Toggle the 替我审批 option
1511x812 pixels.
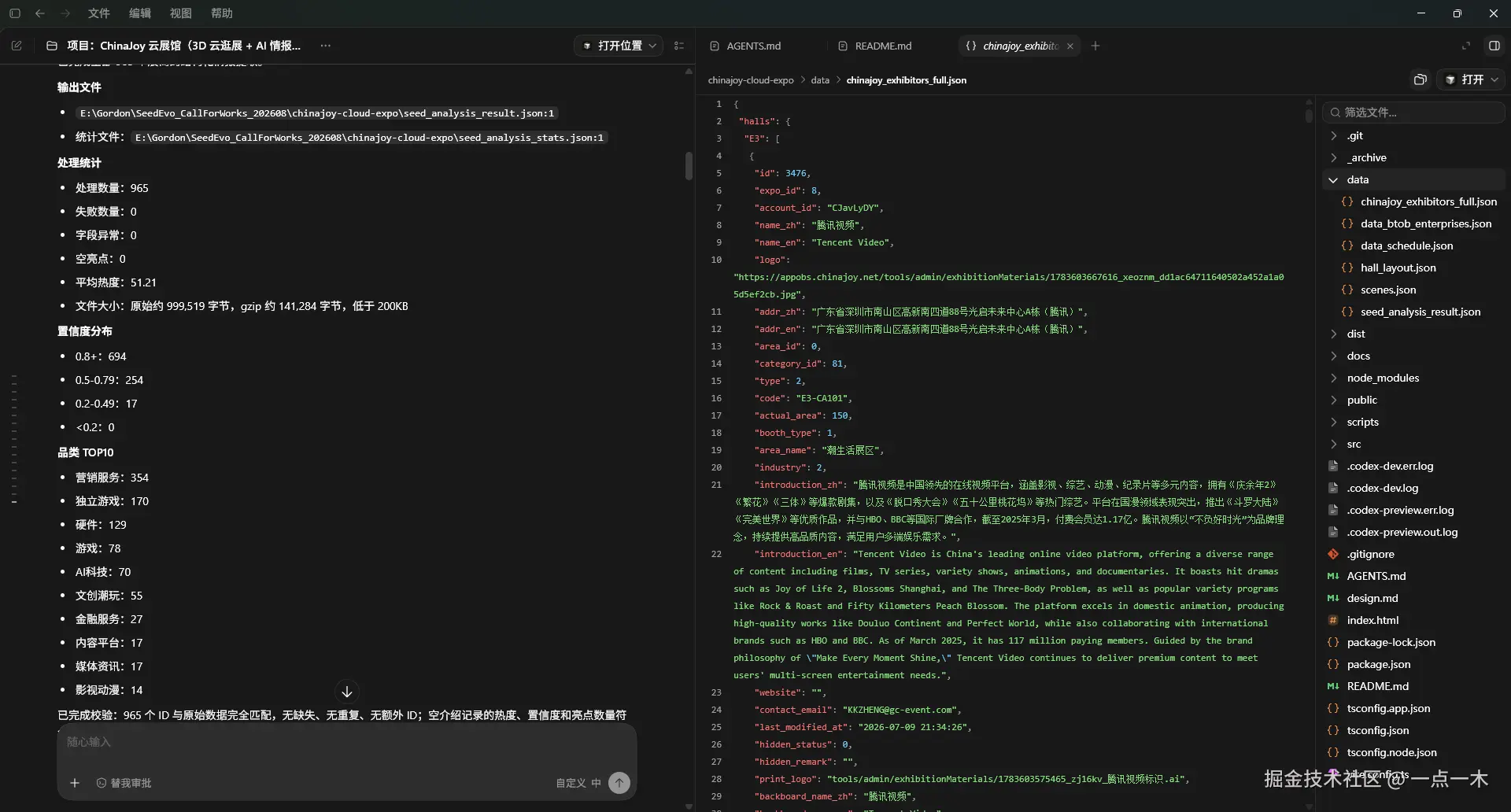coord(124,783)
